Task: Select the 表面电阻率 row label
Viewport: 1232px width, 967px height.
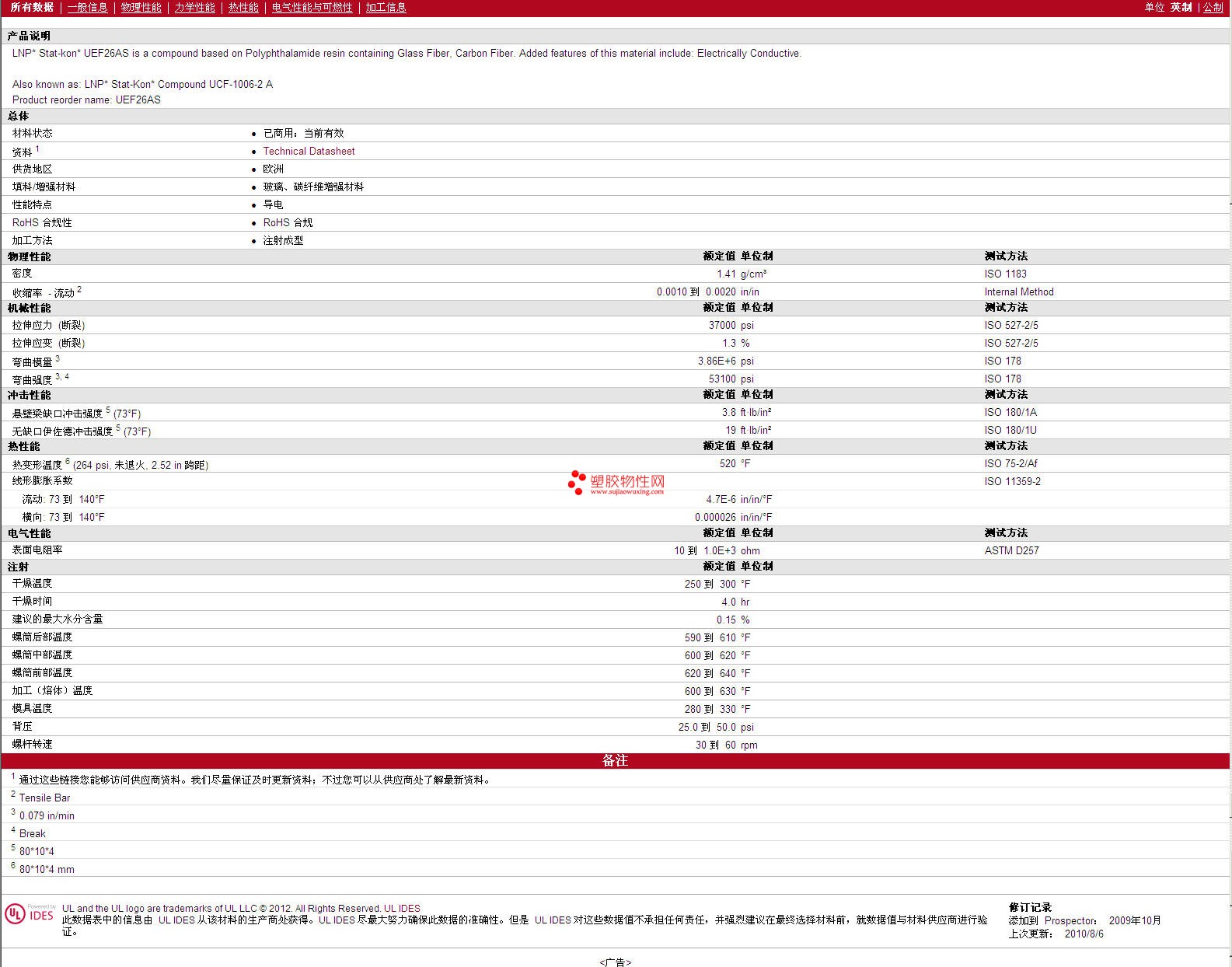Action: [x=37, y=550]
